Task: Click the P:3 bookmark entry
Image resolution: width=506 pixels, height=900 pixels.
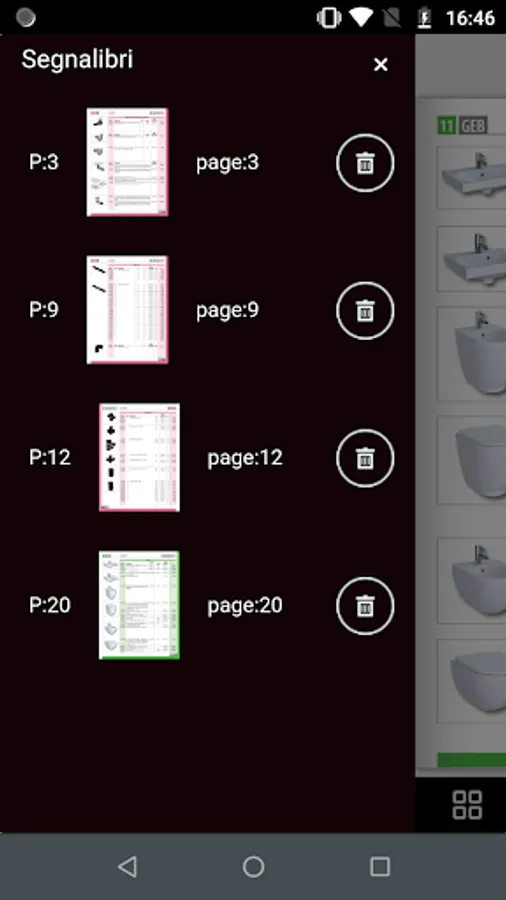Action: [44, 163]
